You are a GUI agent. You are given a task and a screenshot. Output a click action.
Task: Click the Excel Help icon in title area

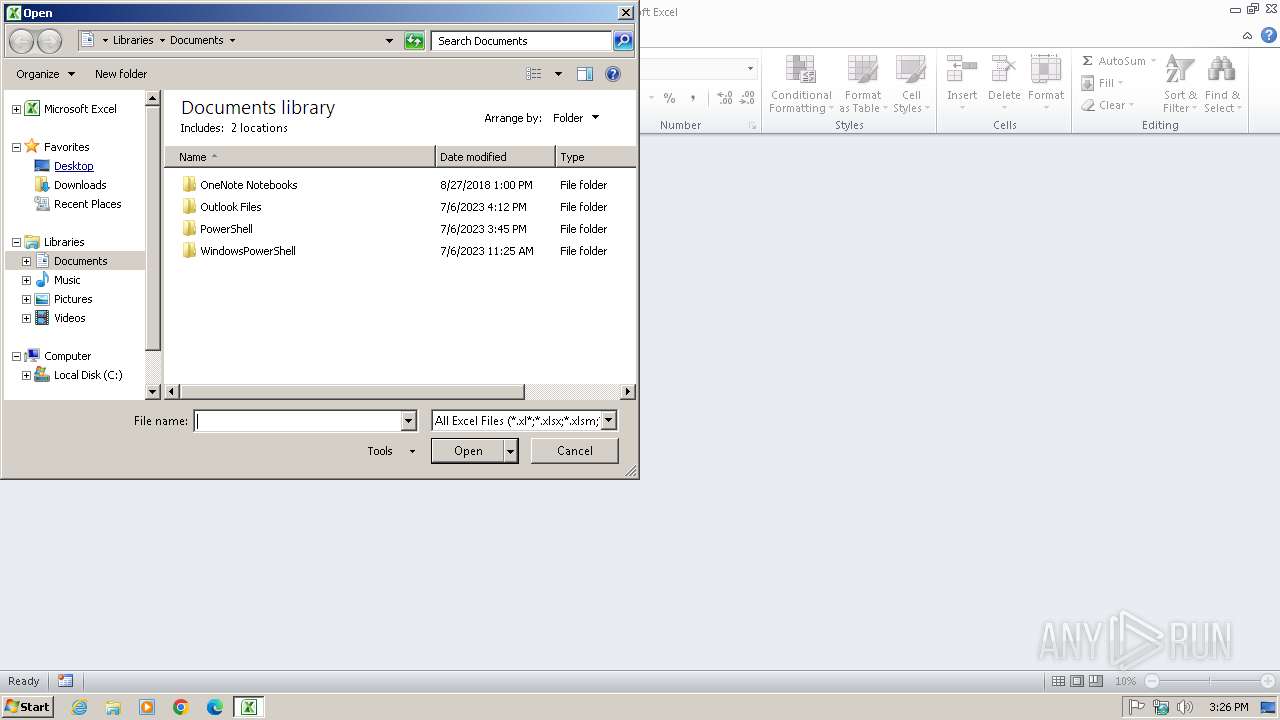1269,35
